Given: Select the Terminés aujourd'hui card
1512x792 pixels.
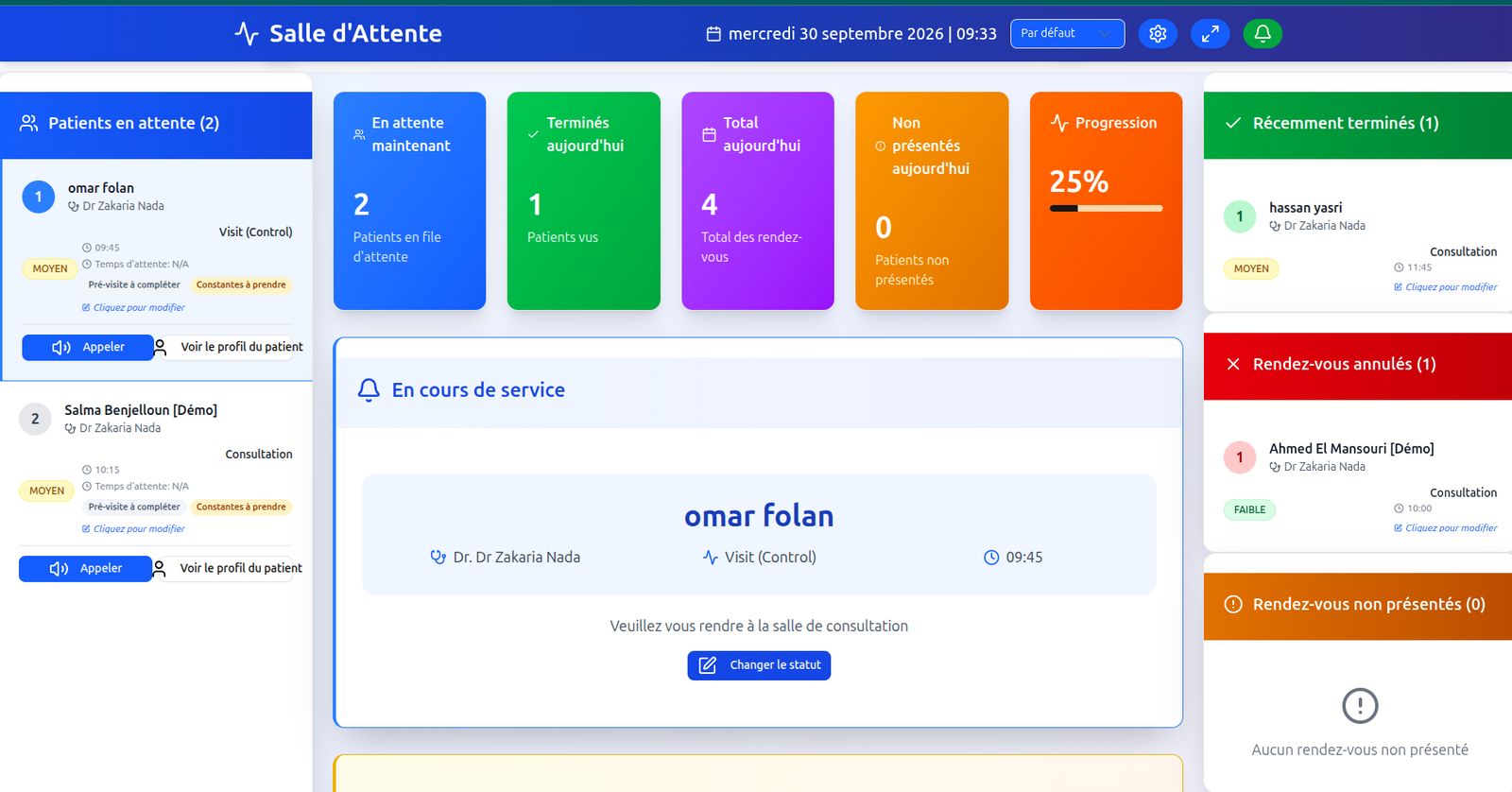Looking at the screenshot, I should pyautogui.click(x=583, y=200).
